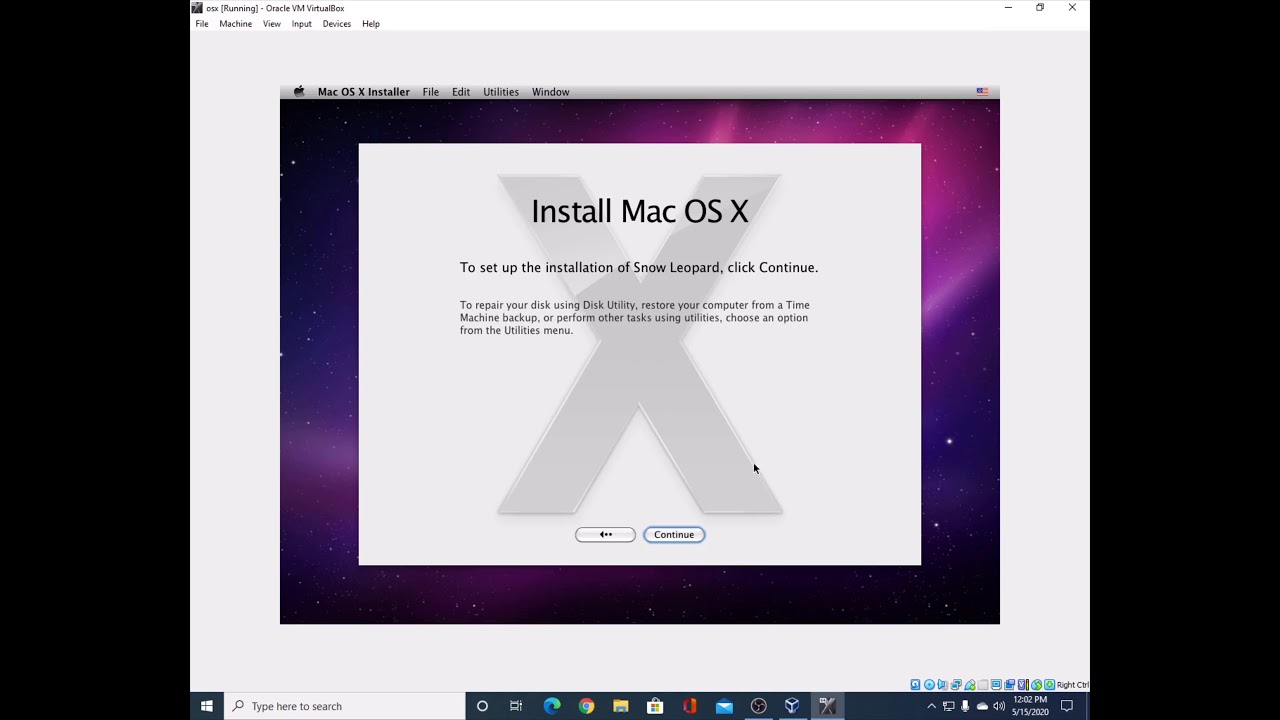Click the hard disk activity indicator icon
This screenshot has width=1280, height=720.
pos(915,685)
